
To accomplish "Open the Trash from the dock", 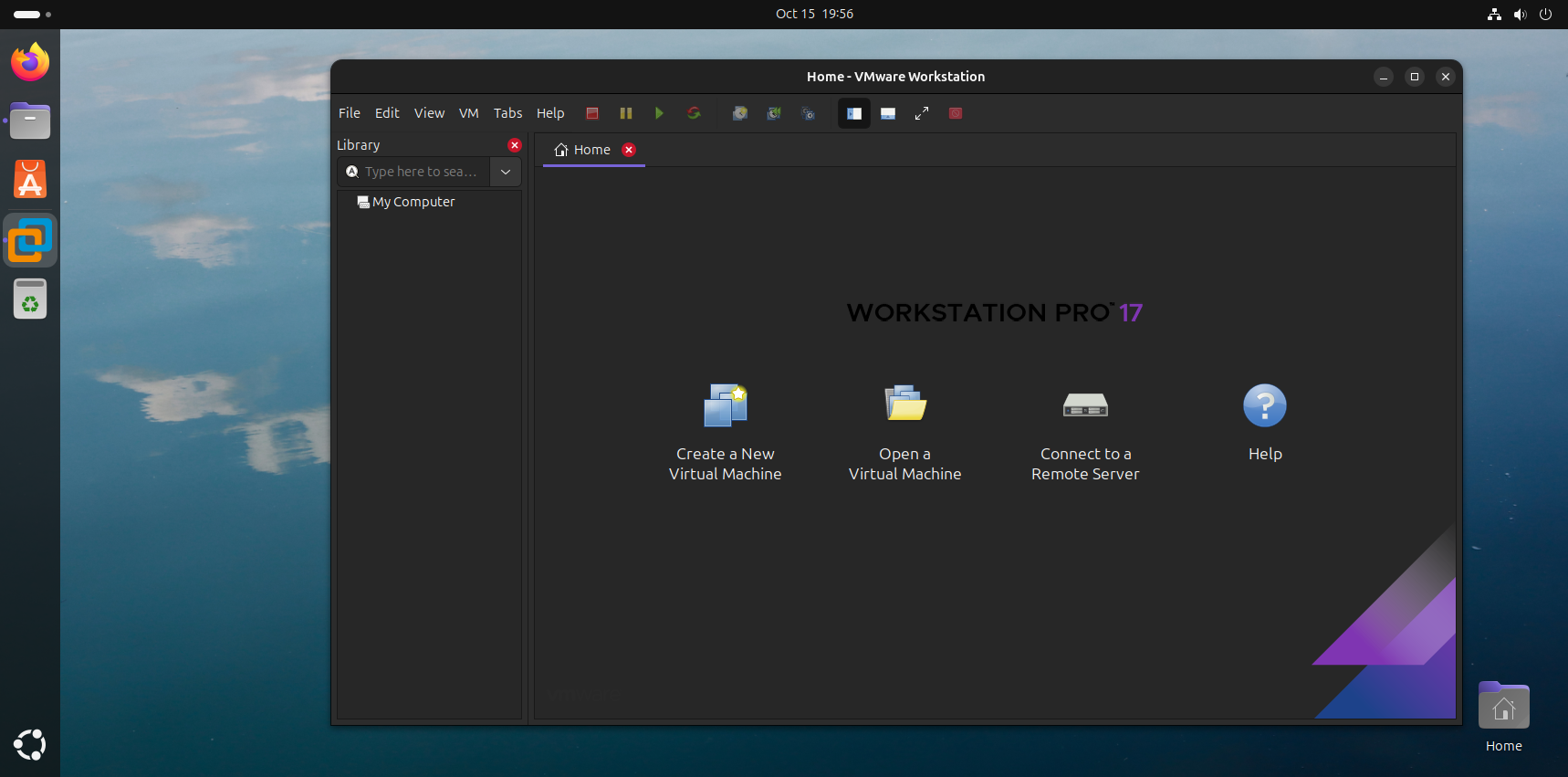I will 30,299.
